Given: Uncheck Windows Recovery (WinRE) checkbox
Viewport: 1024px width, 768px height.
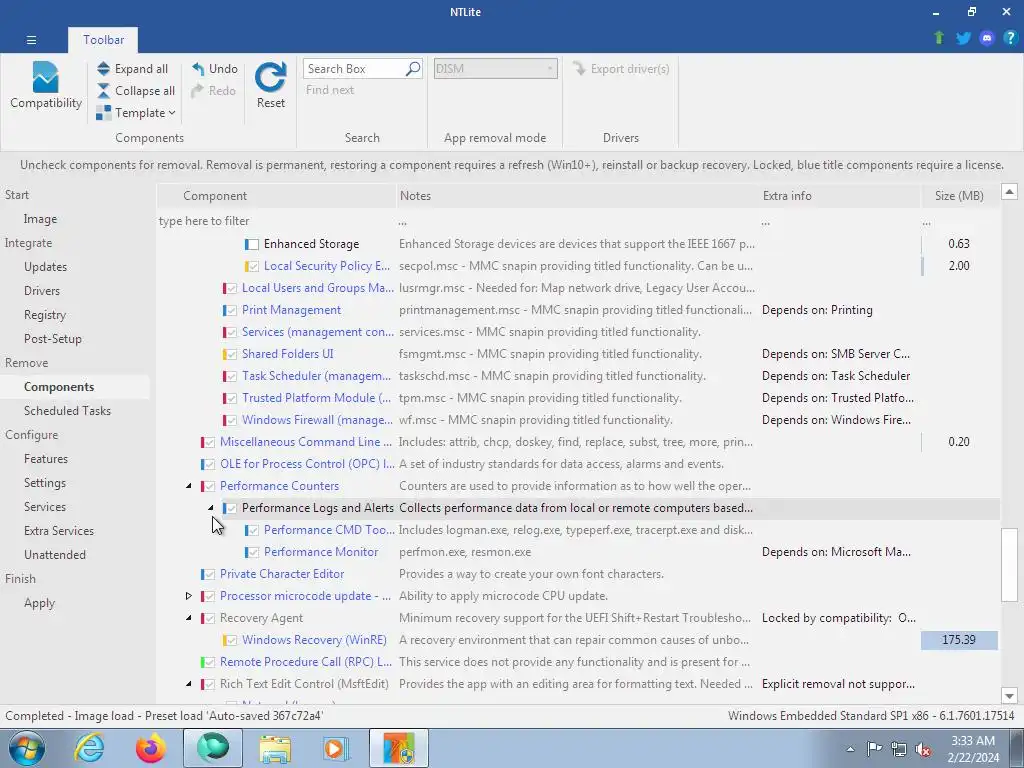Looking at the screenshot, I should pyautogui.click(x=231, y=640).
